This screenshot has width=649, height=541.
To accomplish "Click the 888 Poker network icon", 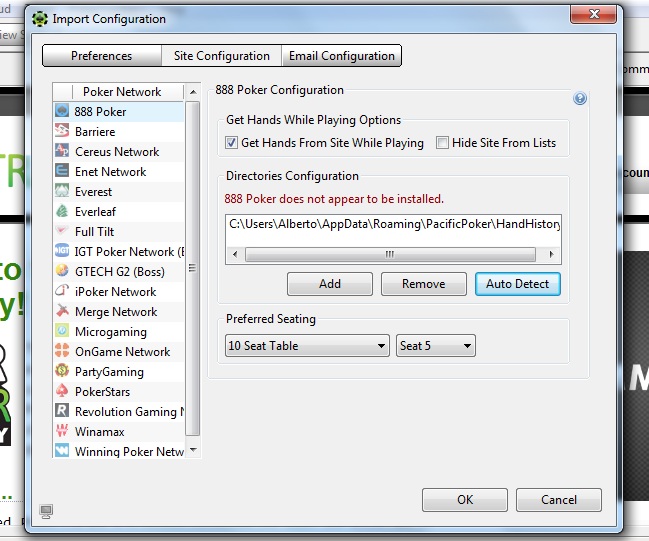I will click(62, 111).
